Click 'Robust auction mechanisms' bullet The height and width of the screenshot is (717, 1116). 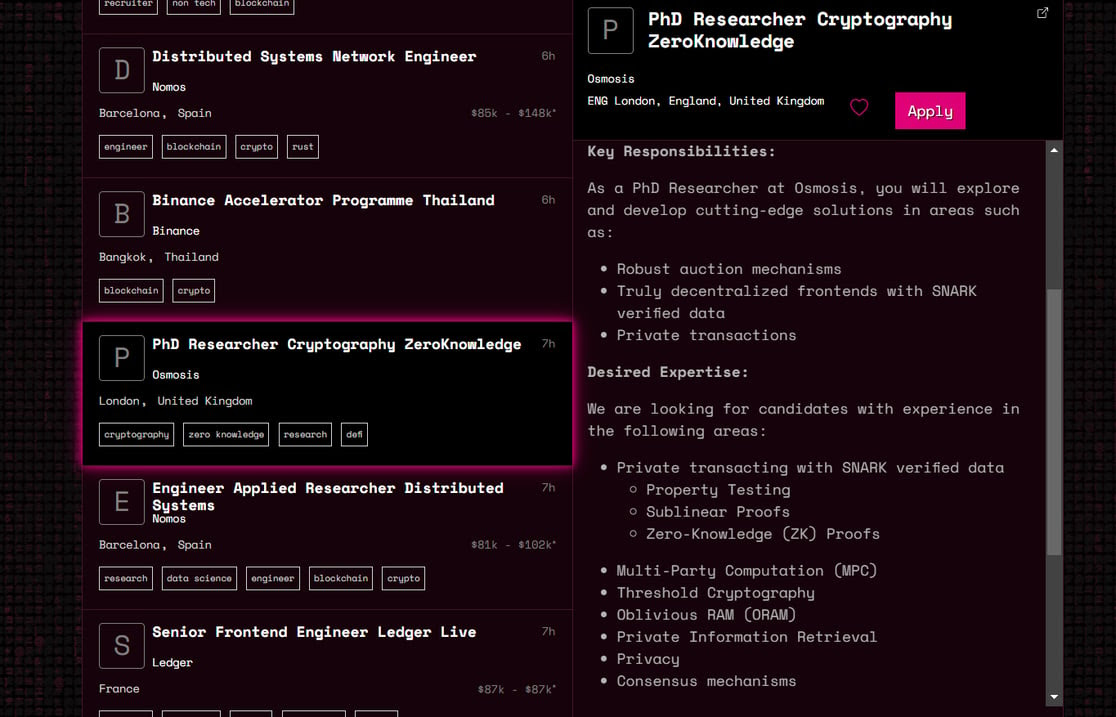point(729,269)
